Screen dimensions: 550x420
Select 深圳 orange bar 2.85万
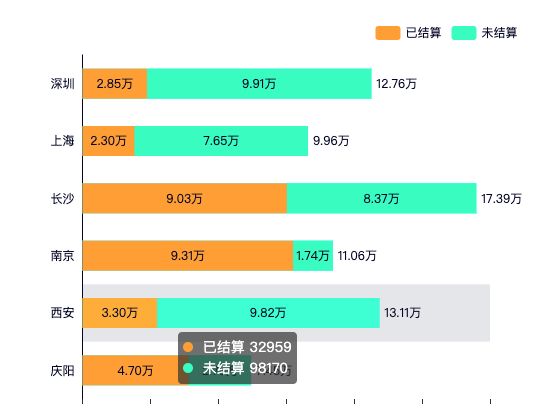[x=115, y=84]
